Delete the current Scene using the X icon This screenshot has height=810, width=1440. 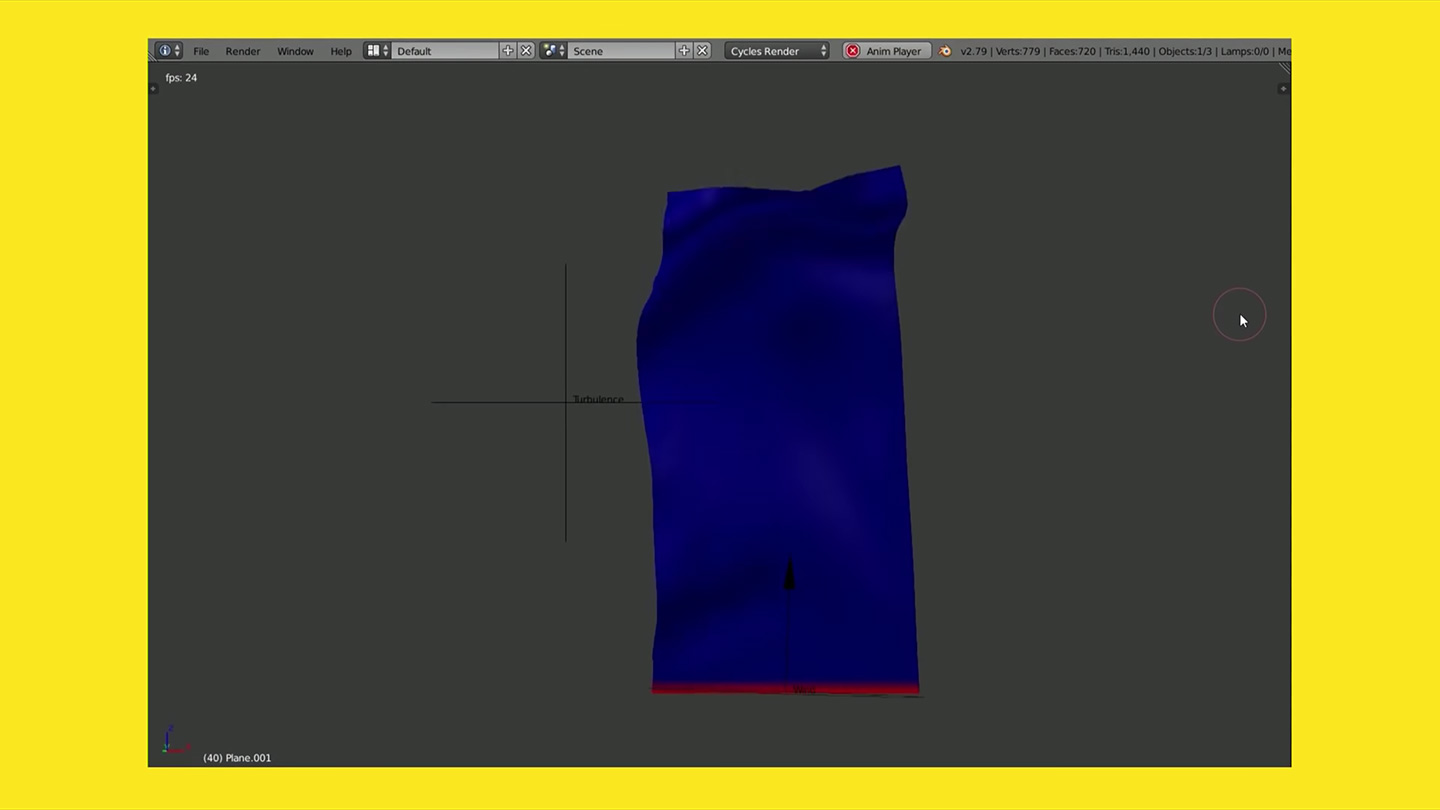[702, 50]
